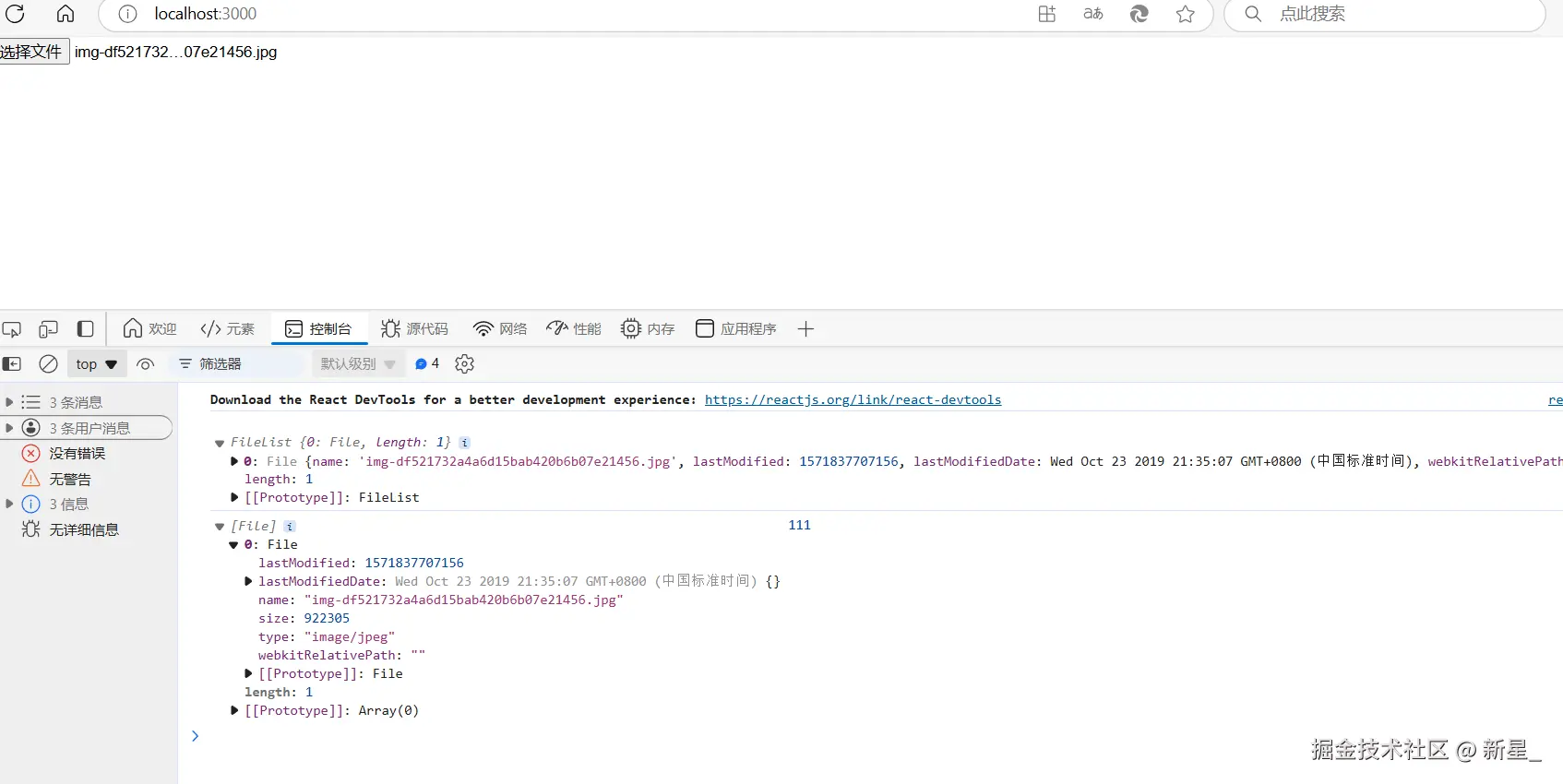Screen dimensions: 1563x784
Task: Add this page to favorites star
Action: click(1186, 14)
